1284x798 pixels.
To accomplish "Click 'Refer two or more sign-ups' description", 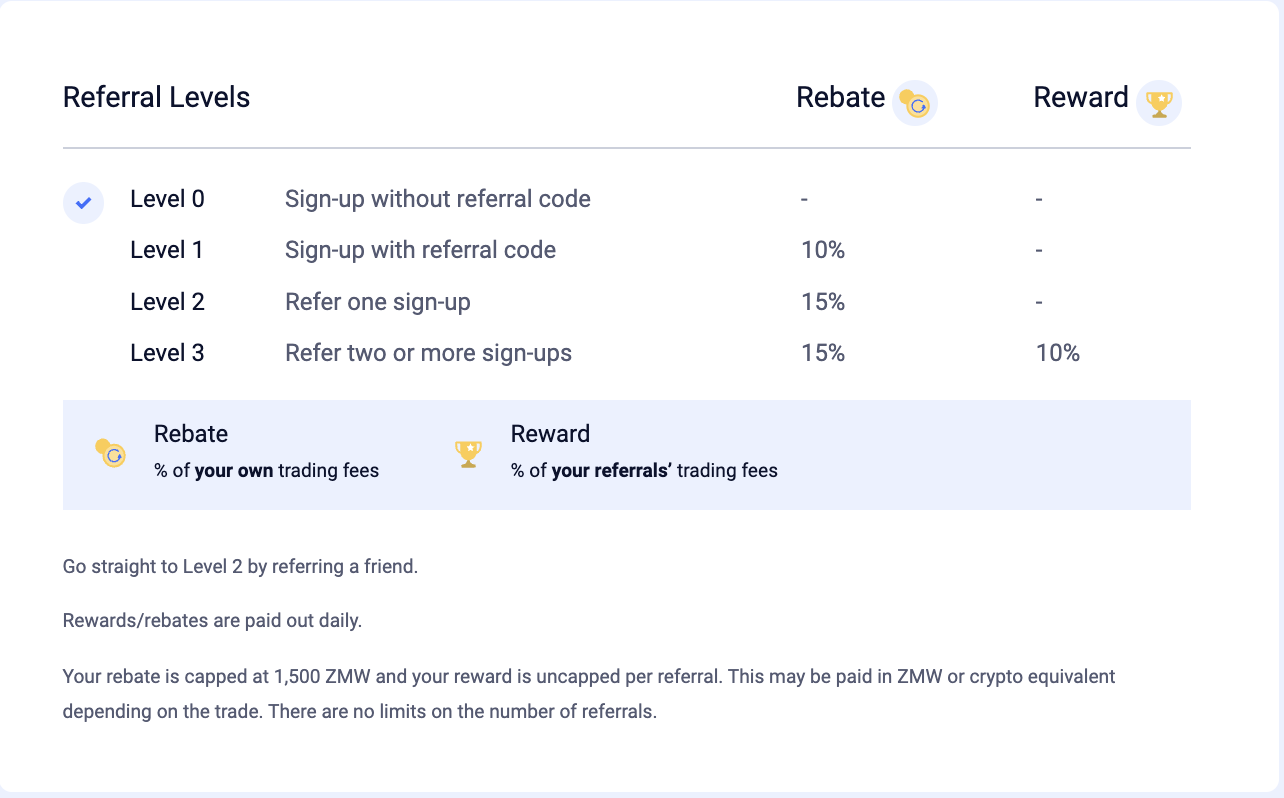I will click(428, 353).
